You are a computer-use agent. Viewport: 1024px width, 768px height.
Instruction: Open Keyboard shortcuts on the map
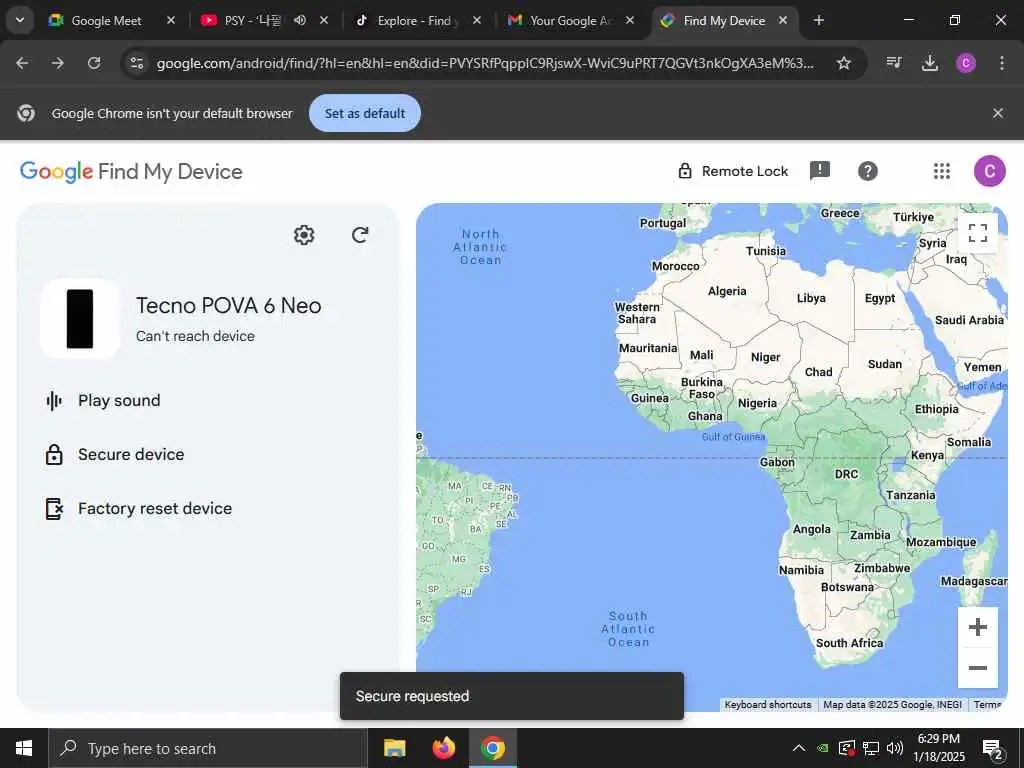pos(768,705)
